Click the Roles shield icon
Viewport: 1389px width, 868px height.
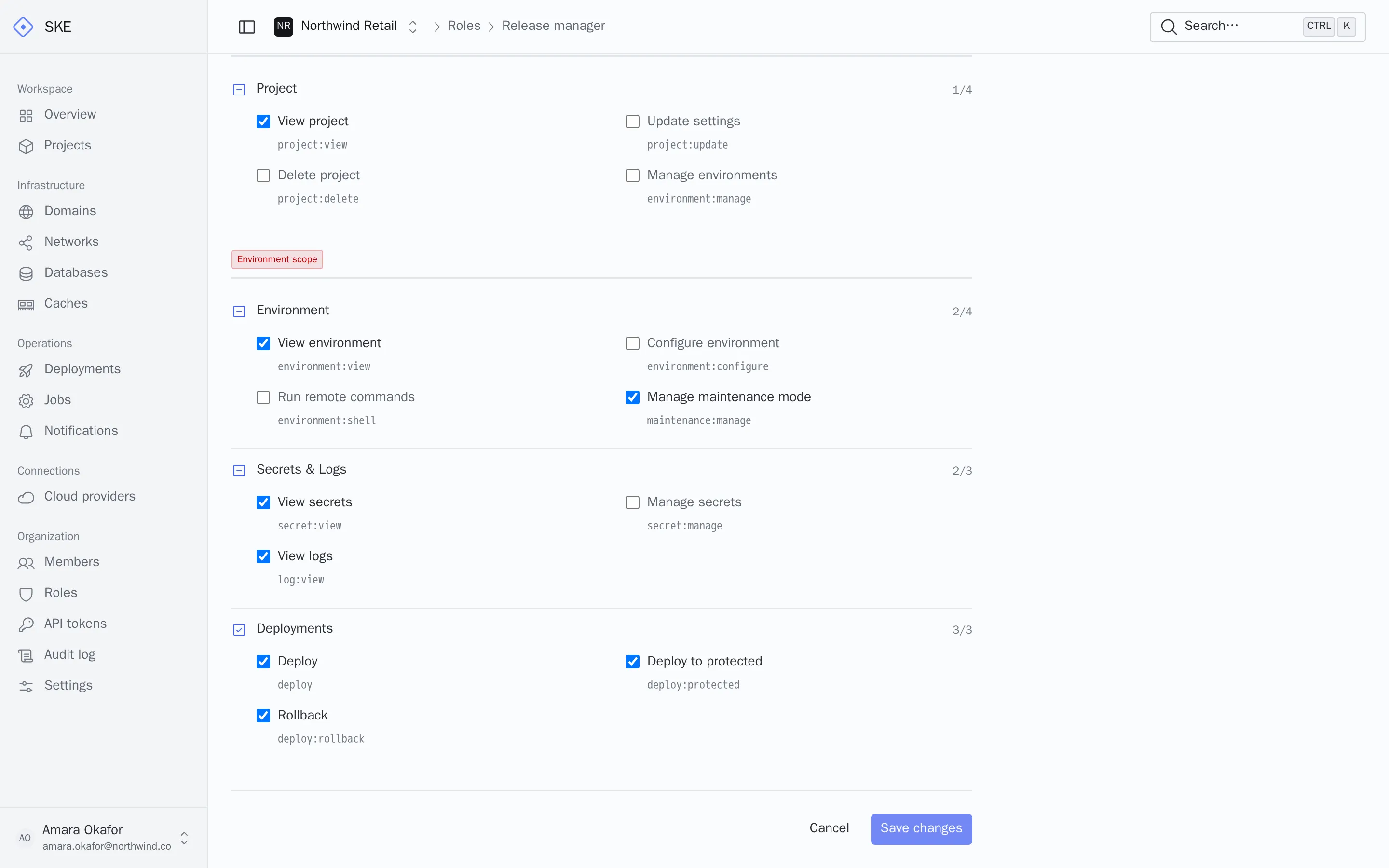pos(26,594)
